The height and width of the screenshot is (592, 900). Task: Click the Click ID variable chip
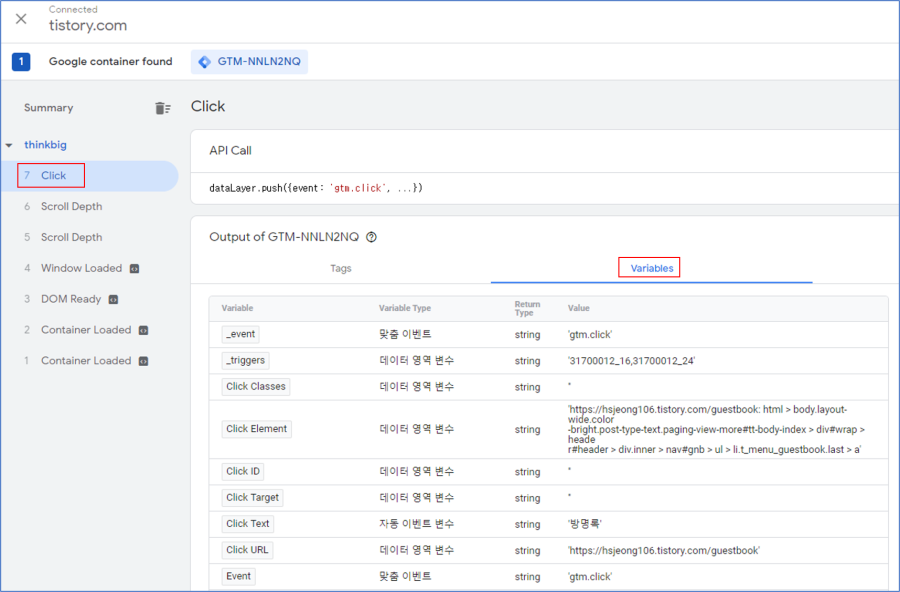pos(243,471)
